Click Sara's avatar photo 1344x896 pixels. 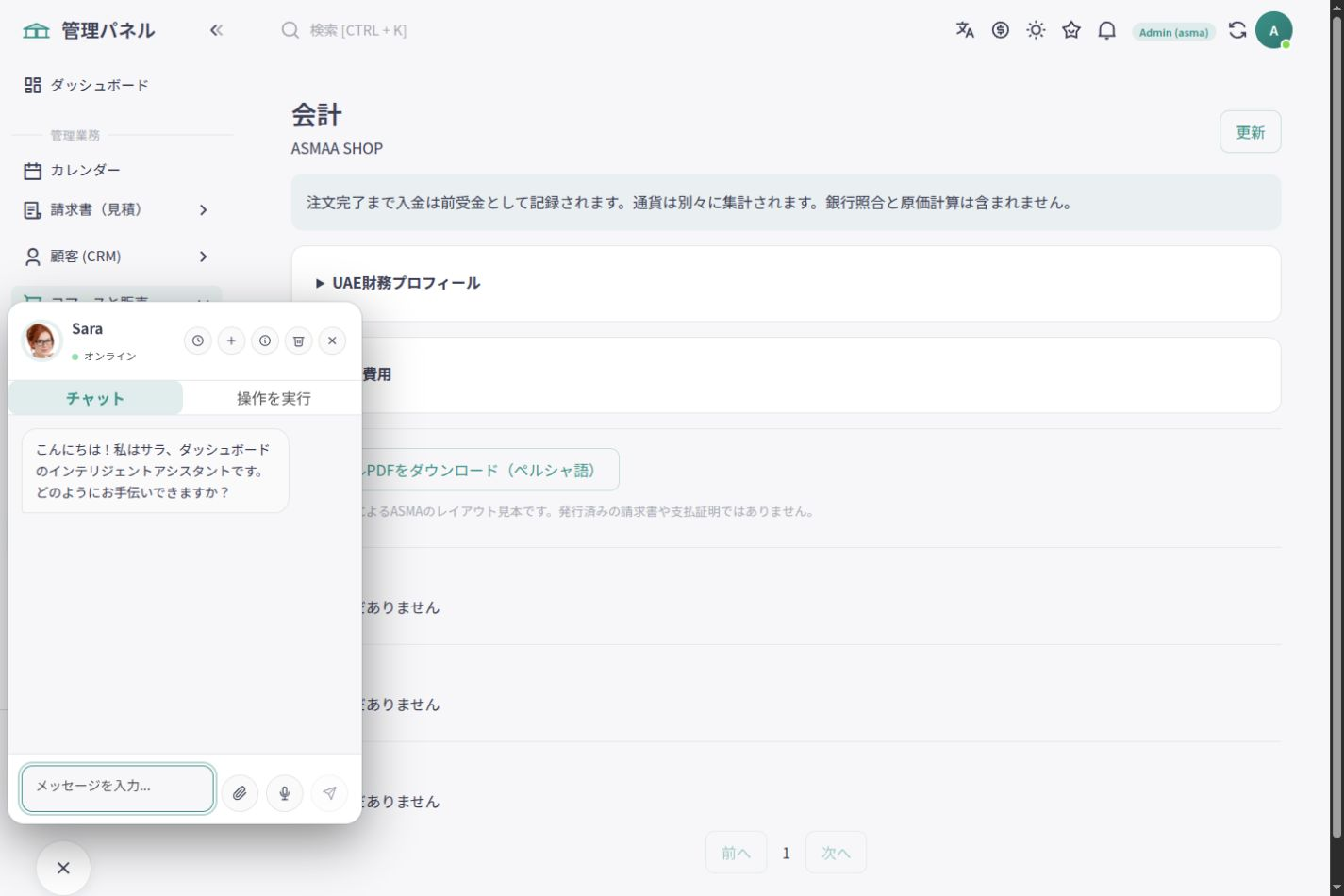(x=41, y=340)
